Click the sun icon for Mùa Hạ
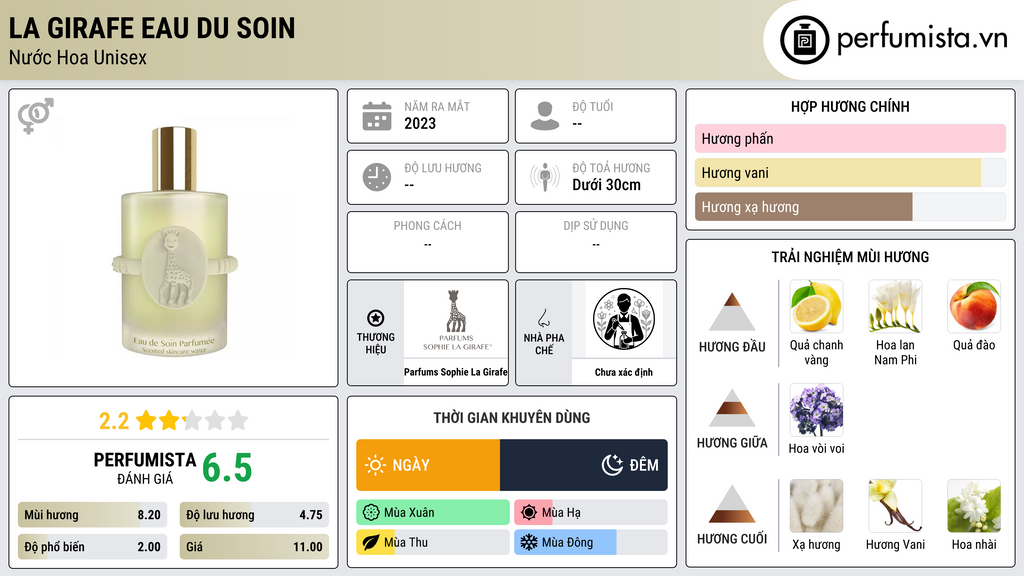Screen dimensions: 1024x576 529,513
